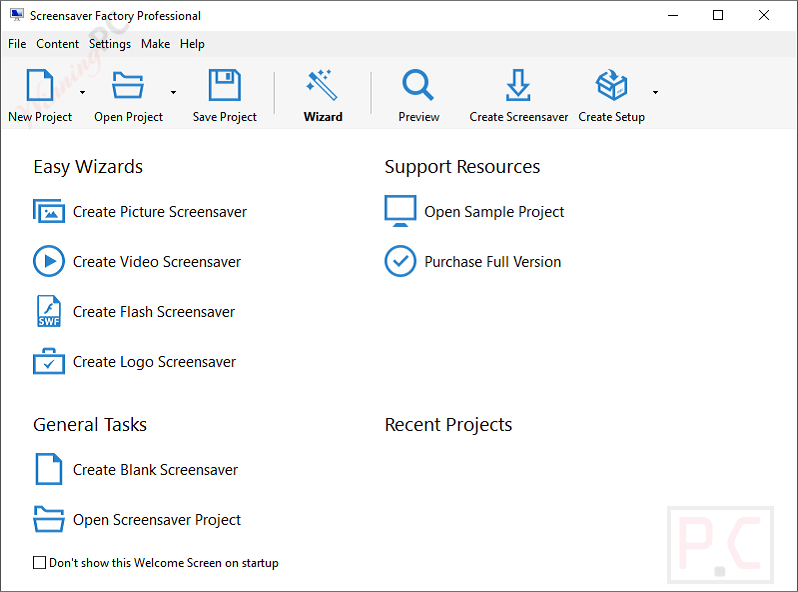The height and width of the screenshot is (592, 798).
Task: Open the Help menu
Action: [x=192, y=44]
